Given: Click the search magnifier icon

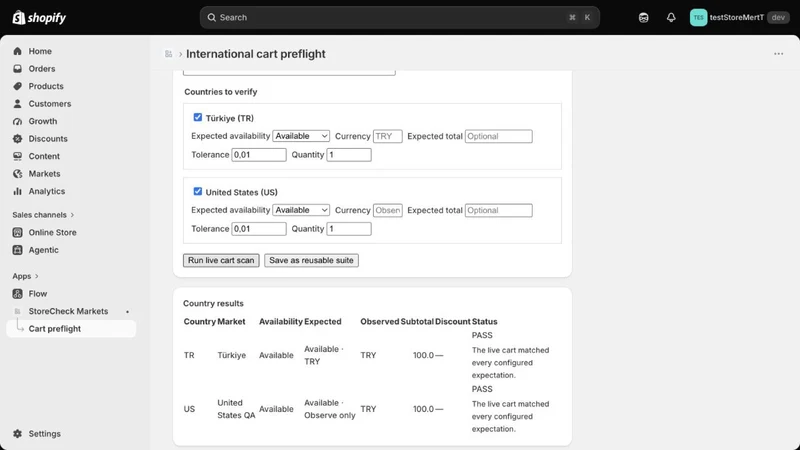Looking at the screenshot, I should click(x=211, y=17).
